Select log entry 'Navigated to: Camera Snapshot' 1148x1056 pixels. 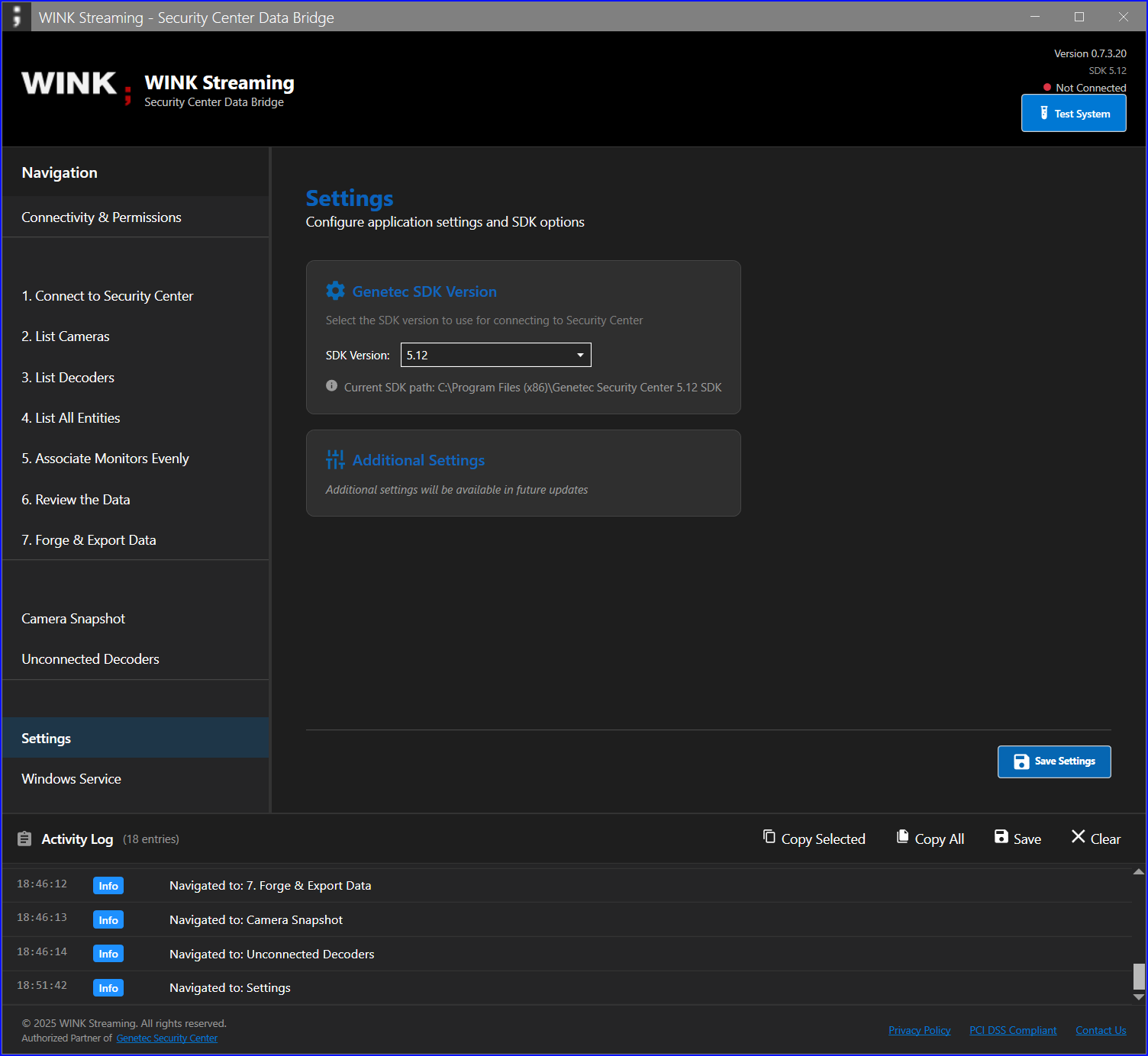point(566,919)
